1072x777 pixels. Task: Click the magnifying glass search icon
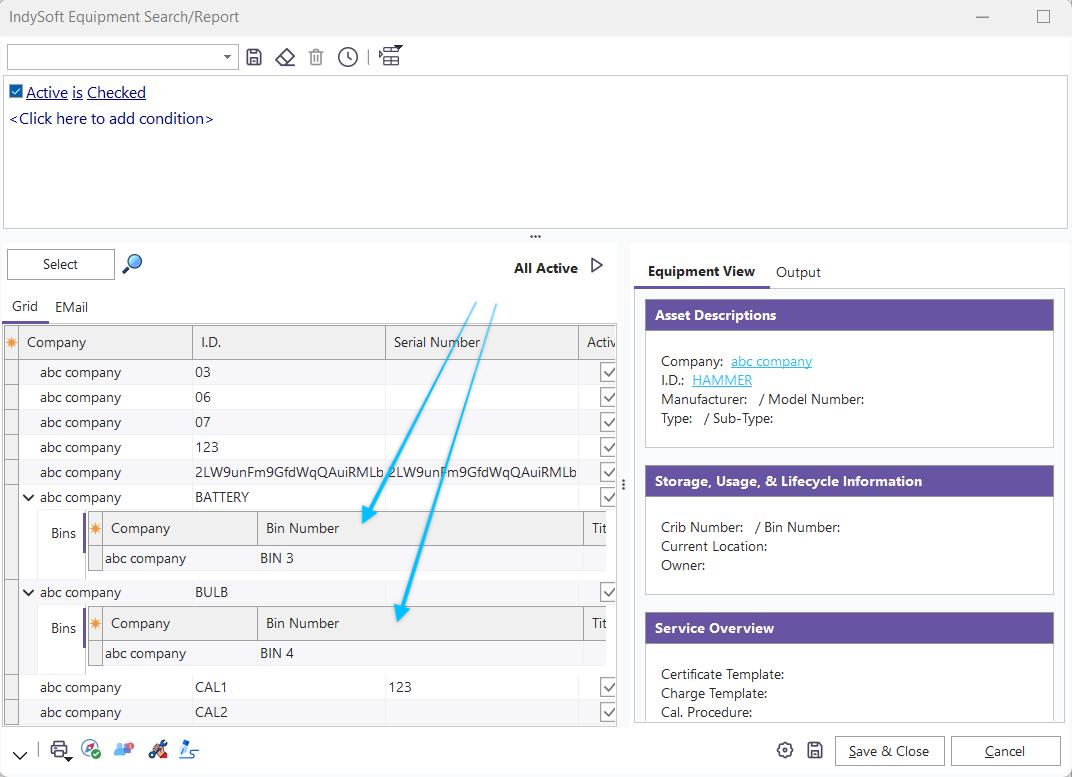pyautogui.click(x=132, y=264)
